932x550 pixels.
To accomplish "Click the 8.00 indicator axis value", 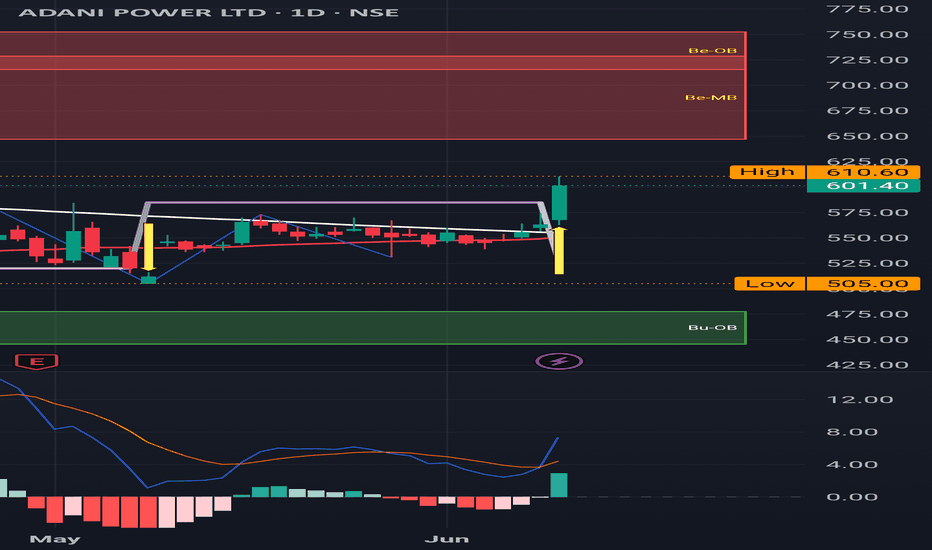I will 852,432.
